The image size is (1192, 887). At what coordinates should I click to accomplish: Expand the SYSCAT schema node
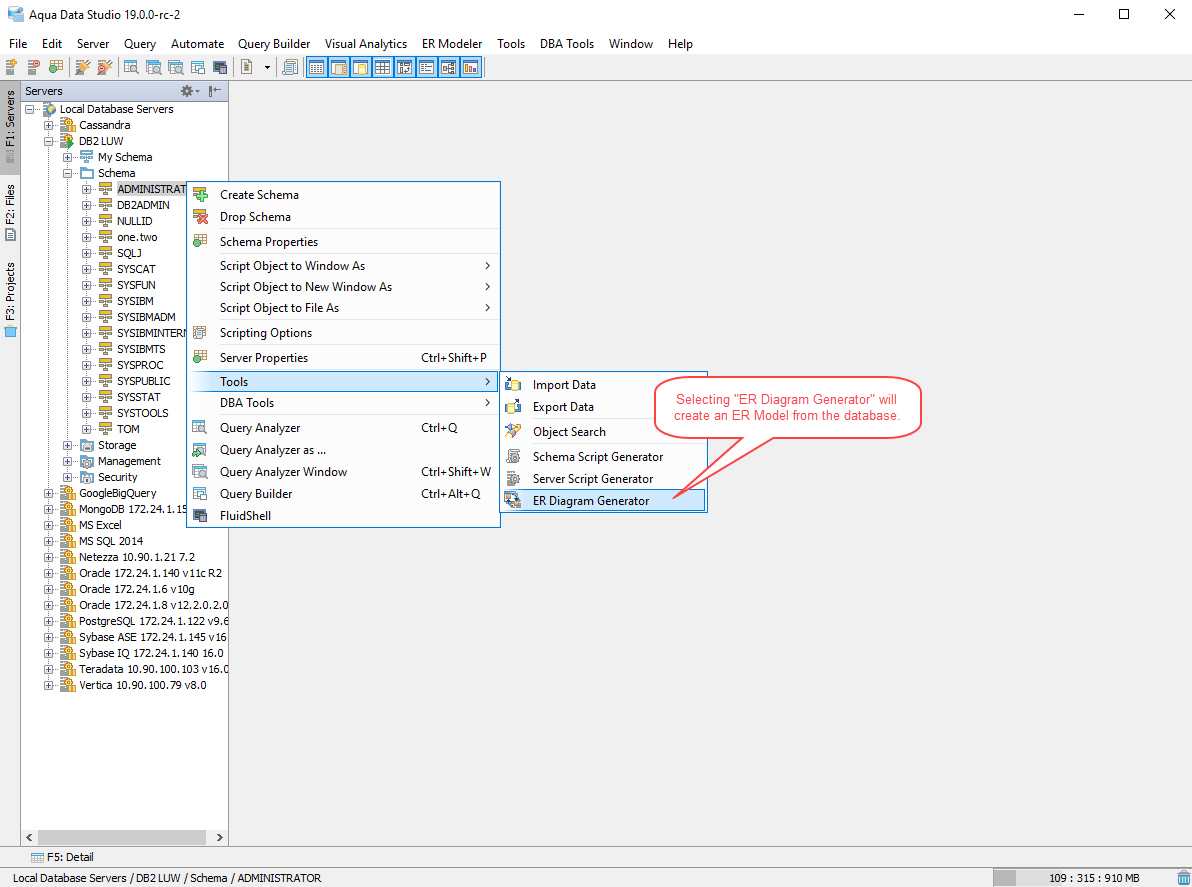pos(87,269)
